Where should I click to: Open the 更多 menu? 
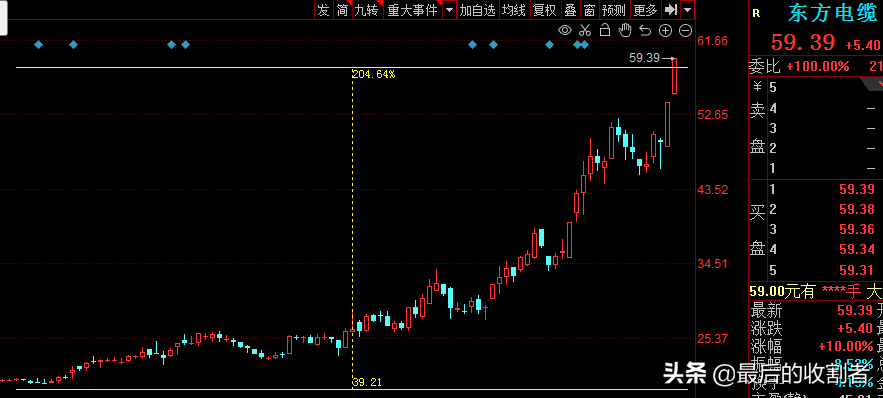645,10
